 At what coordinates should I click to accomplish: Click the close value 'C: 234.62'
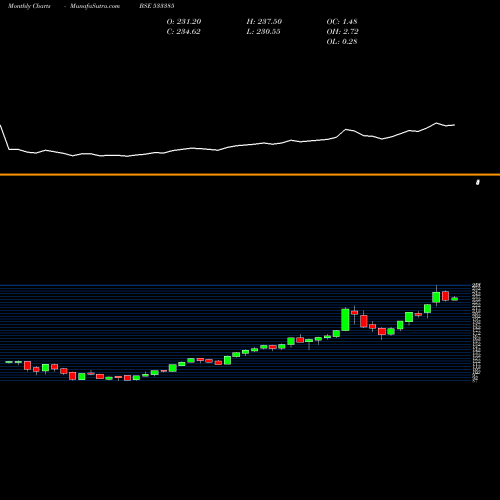(183, 32)
